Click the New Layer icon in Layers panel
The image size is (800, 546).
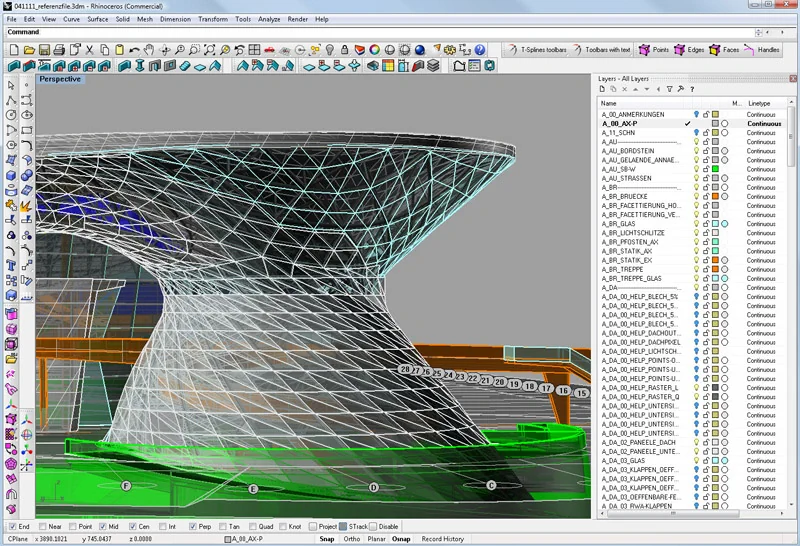pos(603,89)
